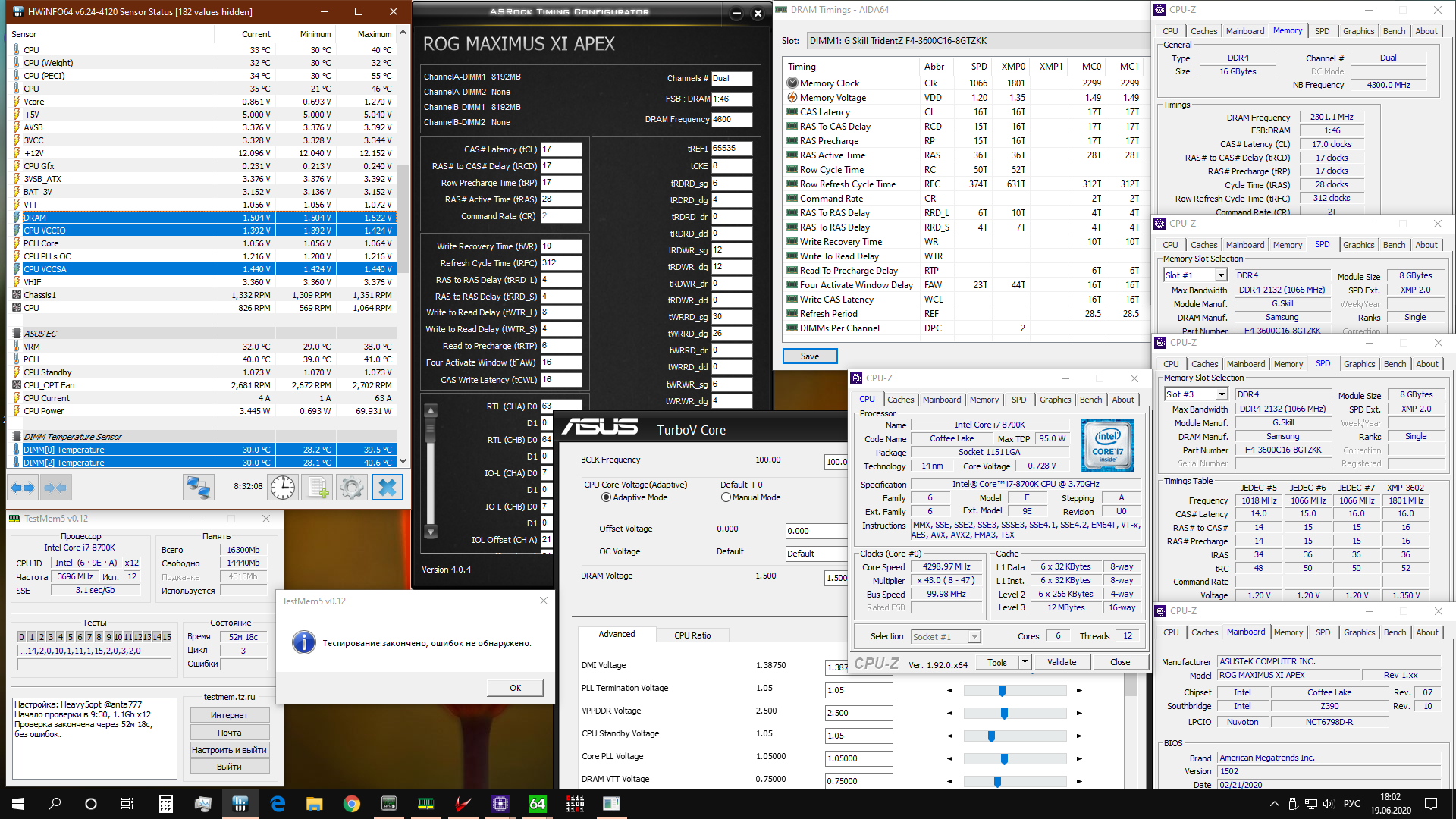
Task: Click the HWiNFO expand columns arrows icon
Action: click(x=23, y=488)
